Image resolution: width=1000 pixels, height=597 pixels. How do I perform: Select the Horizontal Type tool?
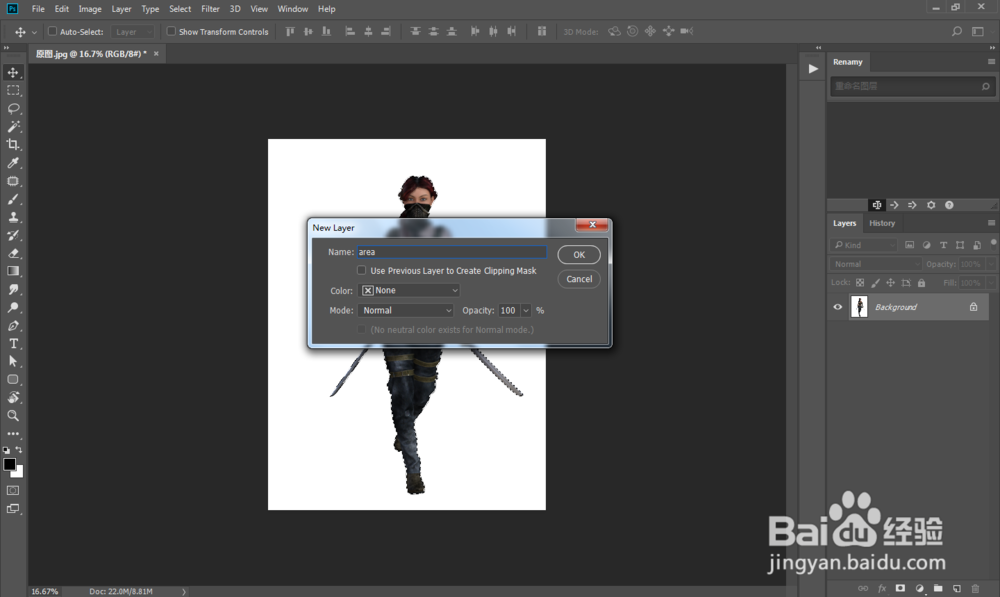point(13,343)
